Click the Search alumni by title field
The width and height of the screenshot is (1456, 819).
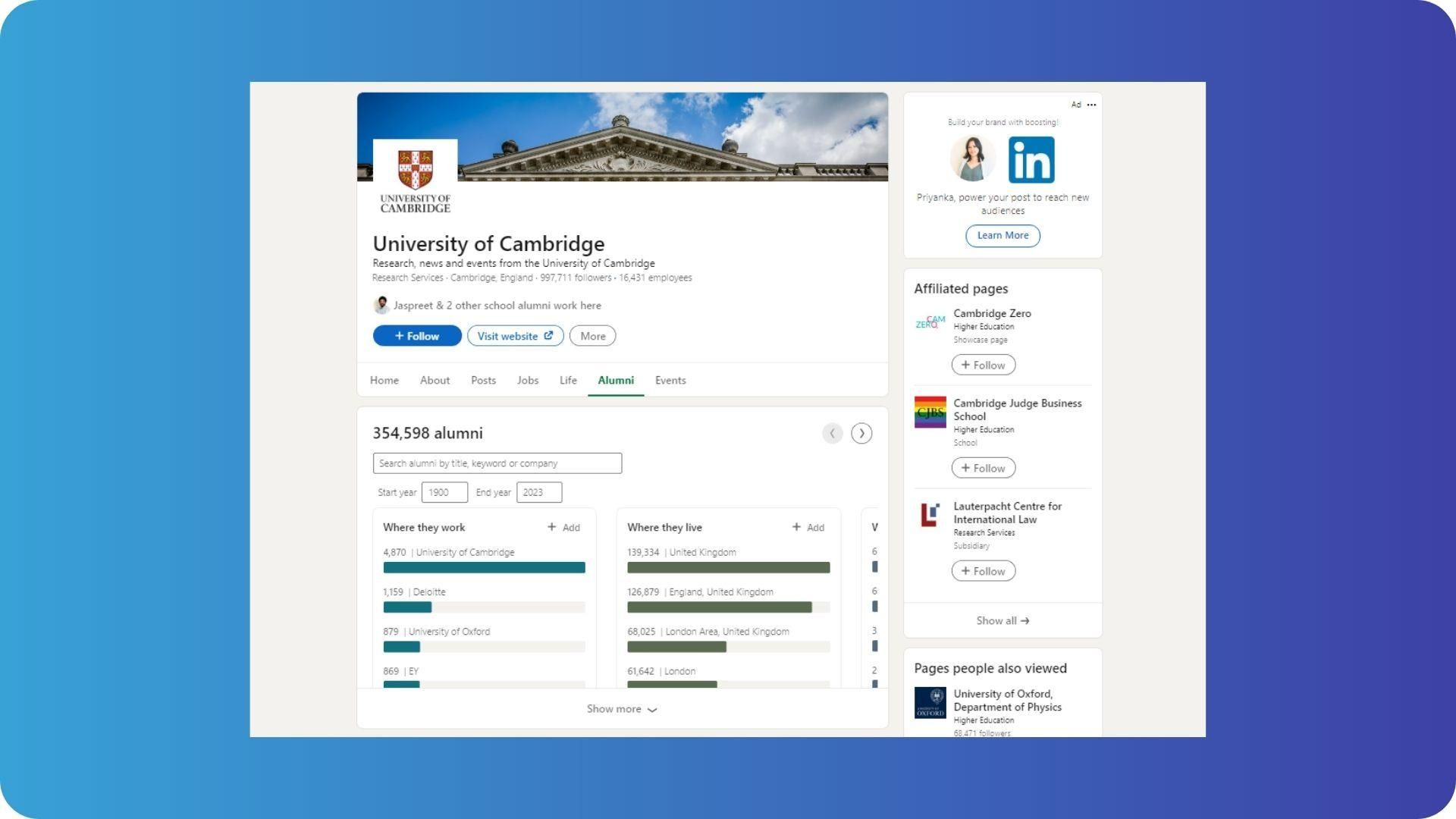[497, 463]
